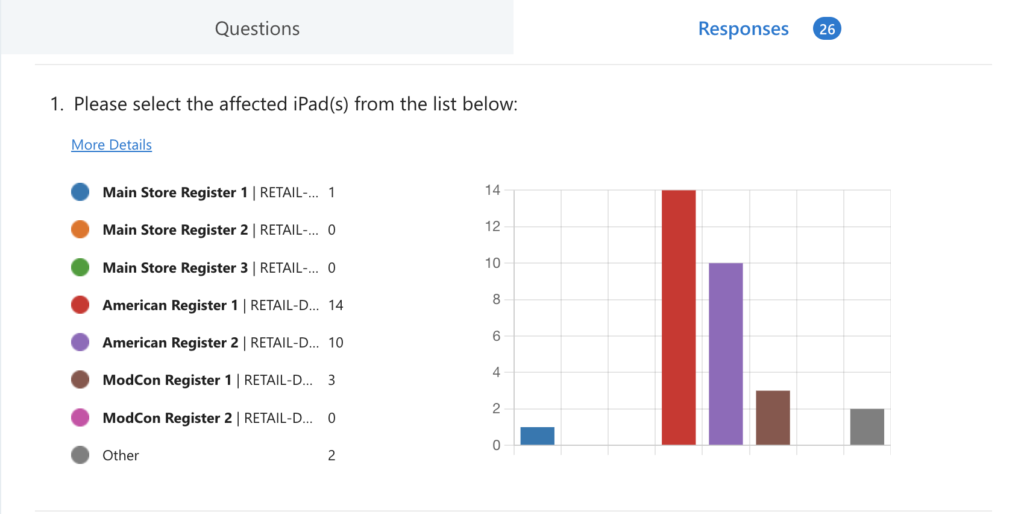Open the Responses tab
The width and height of the screenshot is (1024, 514).
pyautogui.click(x=743, y=29)
